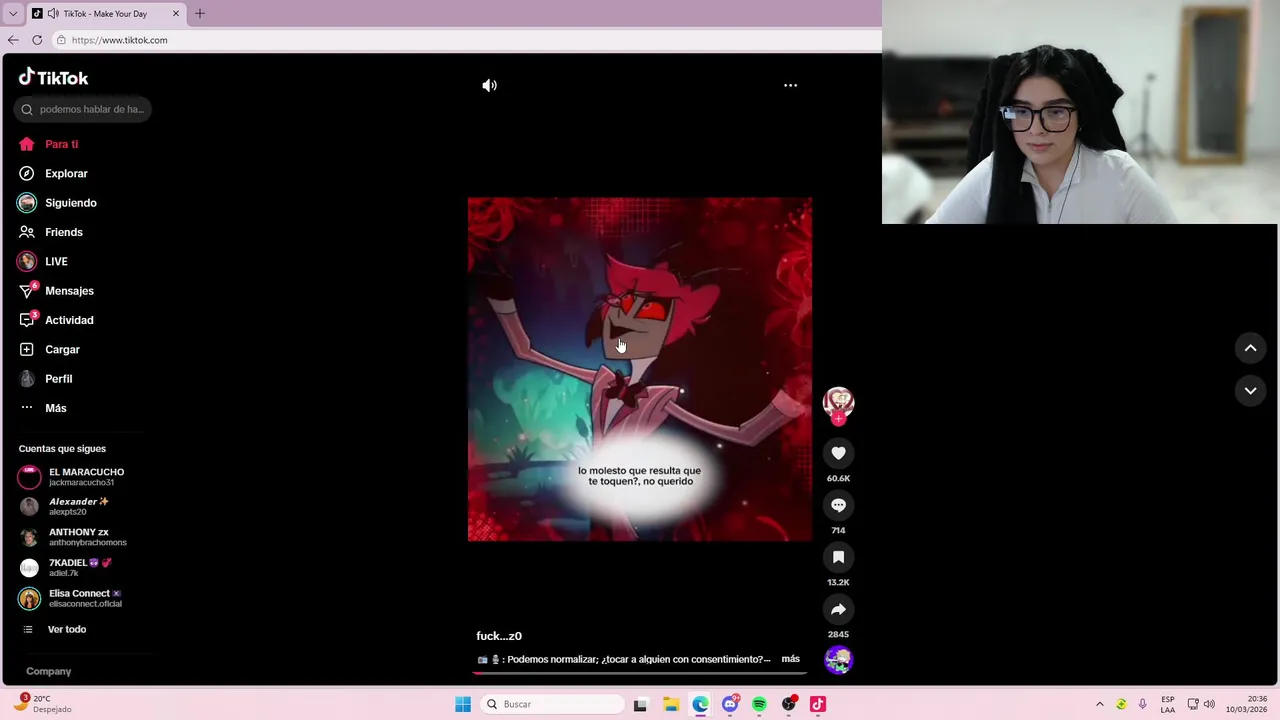Show hidden system tray icons

[x=1100, y=704]
